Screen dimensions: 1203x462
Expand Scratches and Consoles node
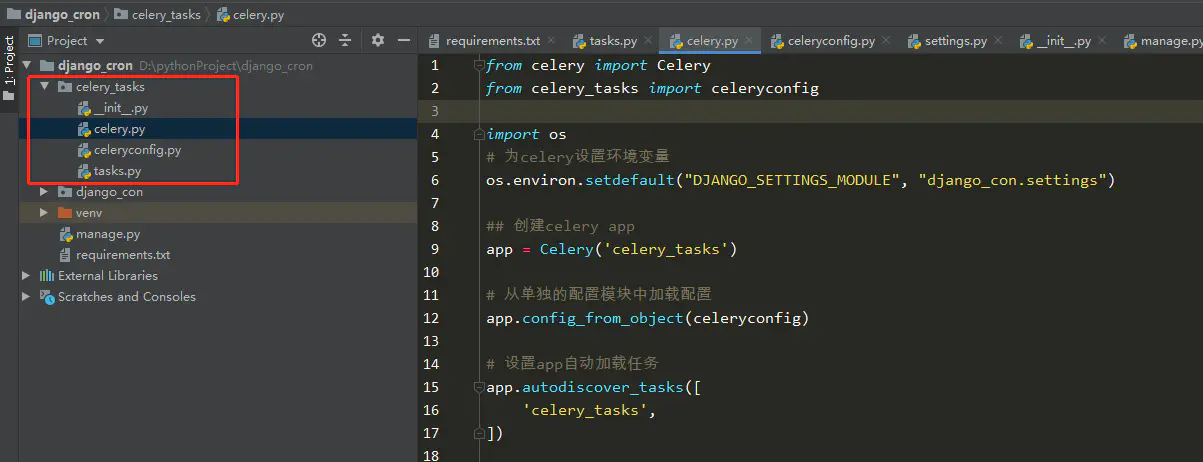pyautogui.click(x=26, y=297)
